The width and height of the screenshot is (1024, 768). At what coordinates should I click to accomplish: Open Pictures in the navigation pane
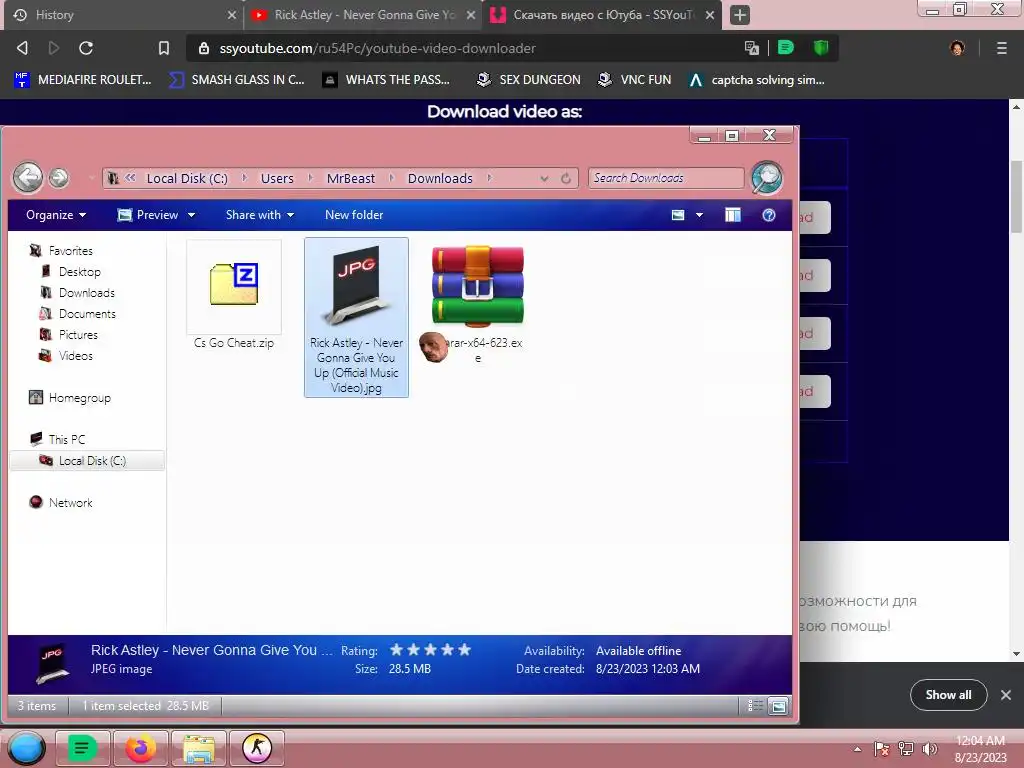coord(78,334)
